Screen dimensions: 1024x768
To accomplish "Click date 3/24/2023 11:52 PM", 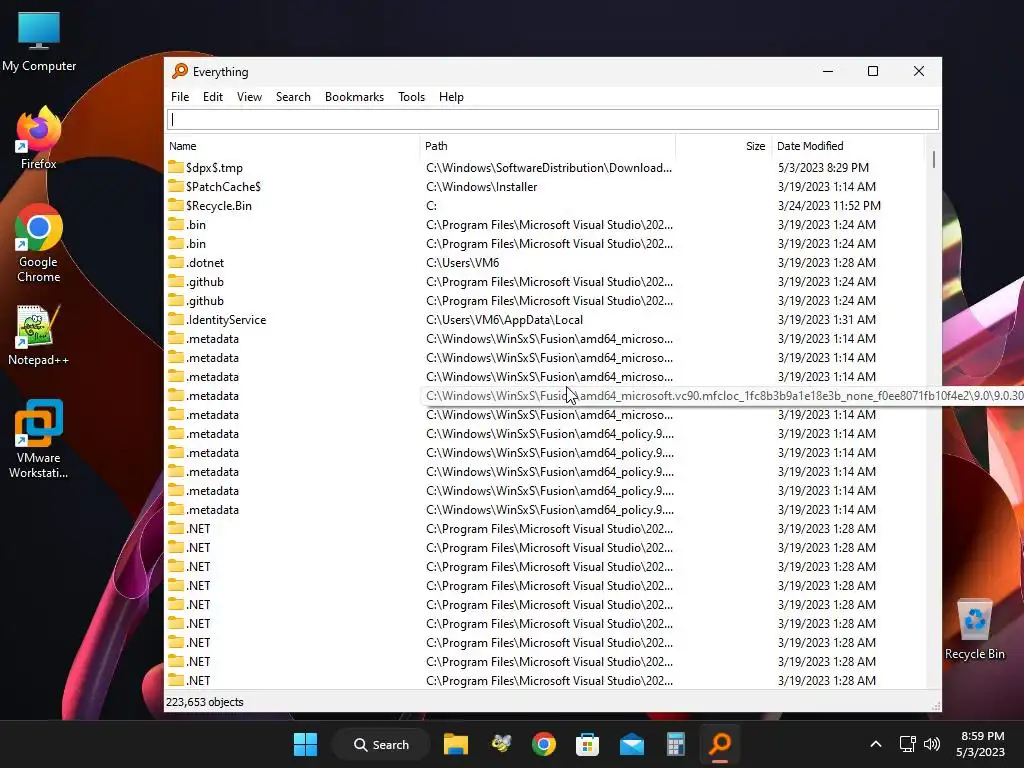I will click(829, 206).
